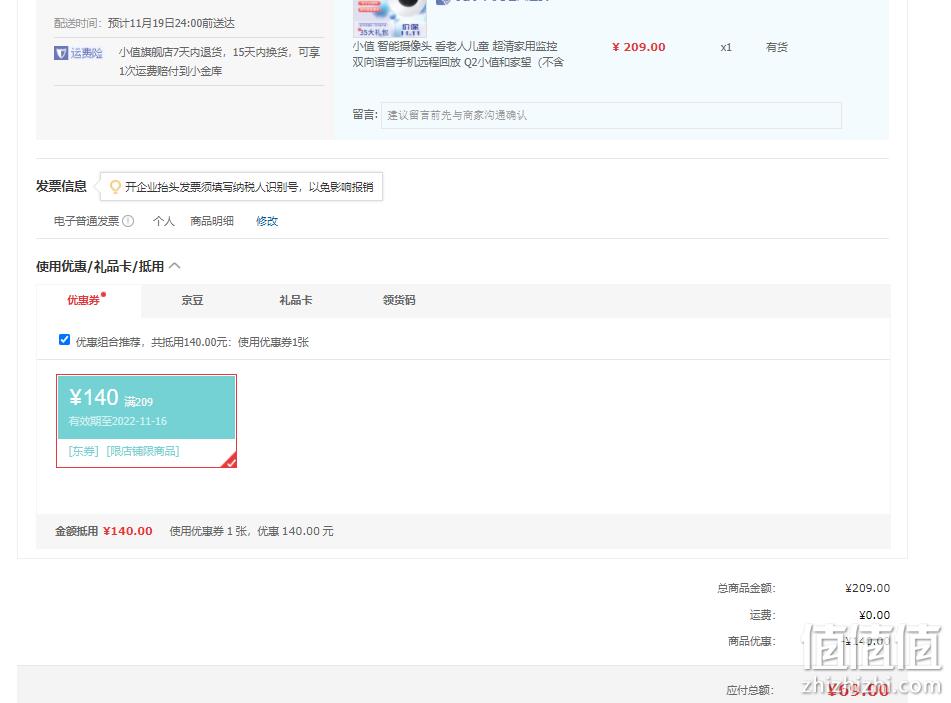Switch to the 领货码 tab
Image resolution: width=951 pixels, height=703 pixels.
click(399, 300)
